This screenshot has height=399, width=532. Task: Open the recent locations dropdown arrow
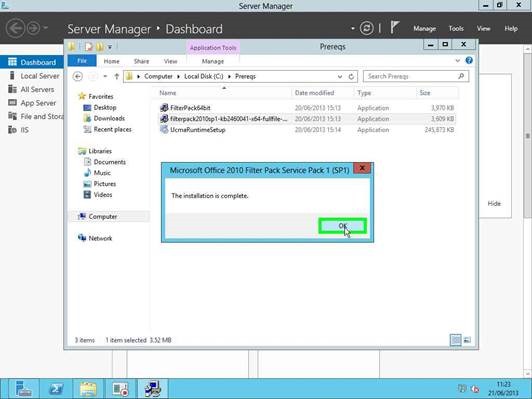pyautogui.click(x=105, y=76)
